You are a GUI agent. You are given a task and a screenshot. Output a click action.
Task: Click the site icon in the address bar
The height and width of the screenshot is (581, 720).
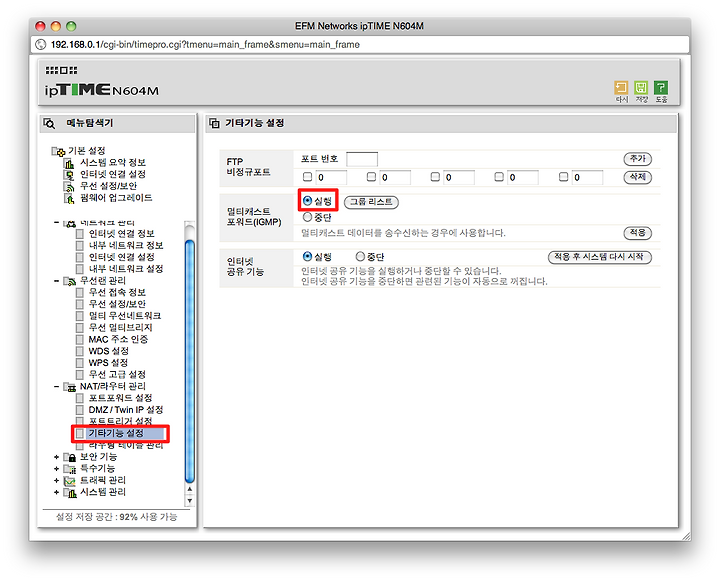(41, 45)
